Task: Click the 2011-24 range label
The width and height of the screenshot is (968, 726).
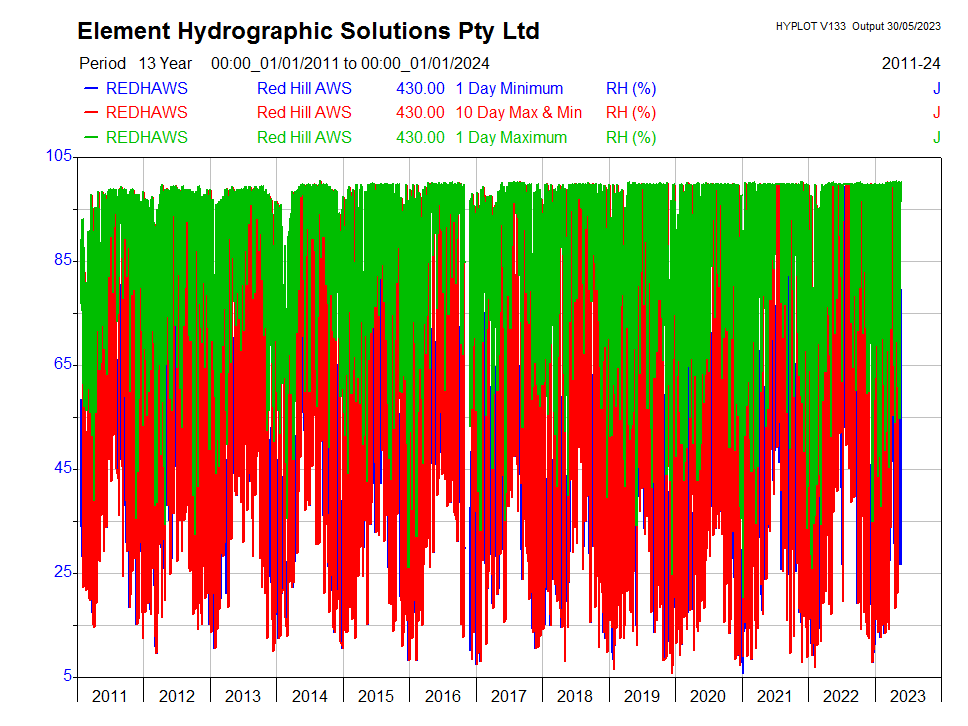Action: coord(911,63)
